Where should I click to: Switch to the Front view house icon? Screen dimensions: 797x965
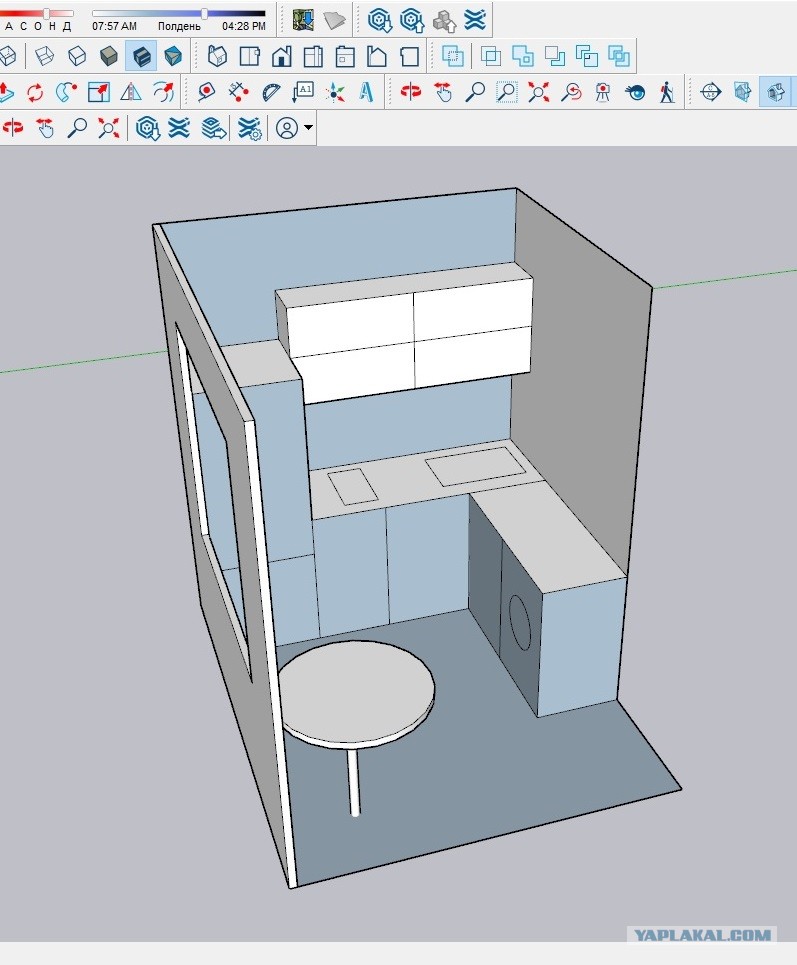(281, 56)
